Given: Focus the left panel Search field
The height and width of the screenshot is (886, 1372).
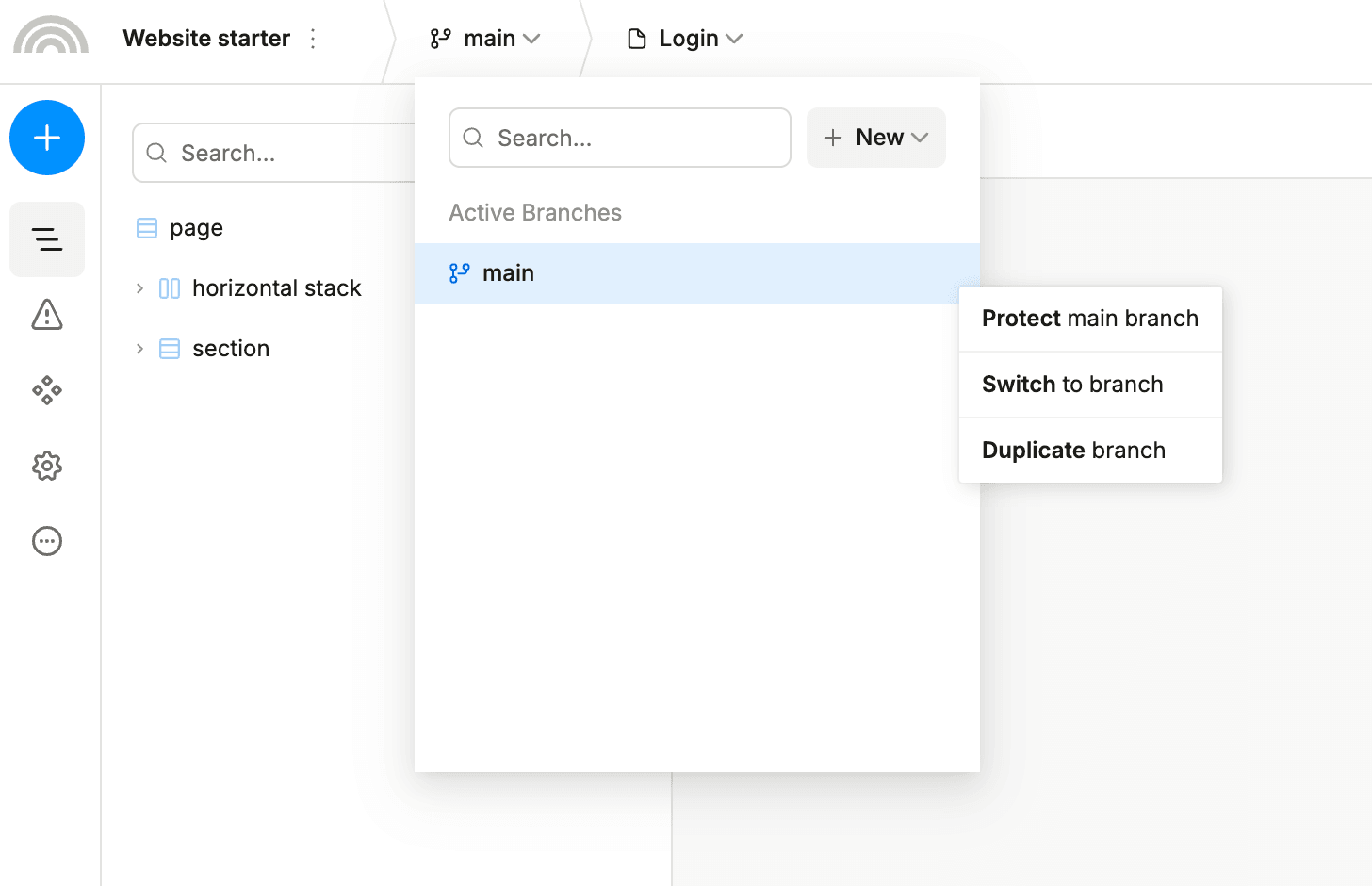Looking at the screenshot, I should (274, 153).
